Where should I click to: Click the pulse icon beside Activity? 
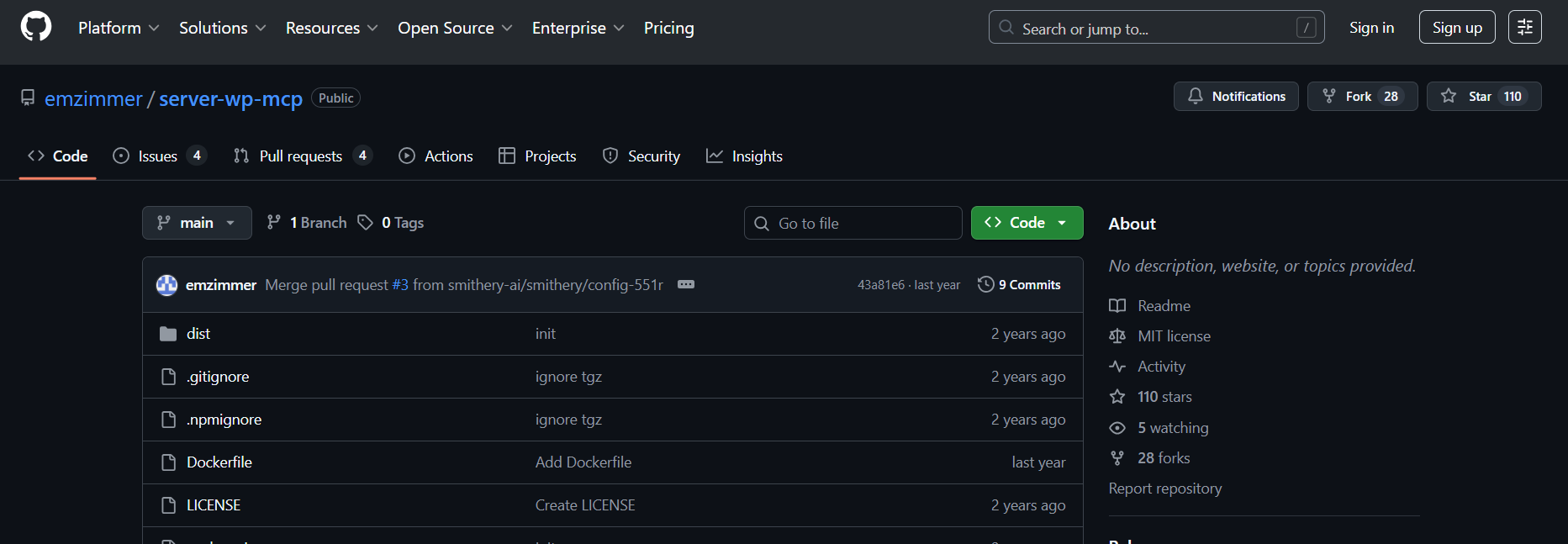(1117, 367)
